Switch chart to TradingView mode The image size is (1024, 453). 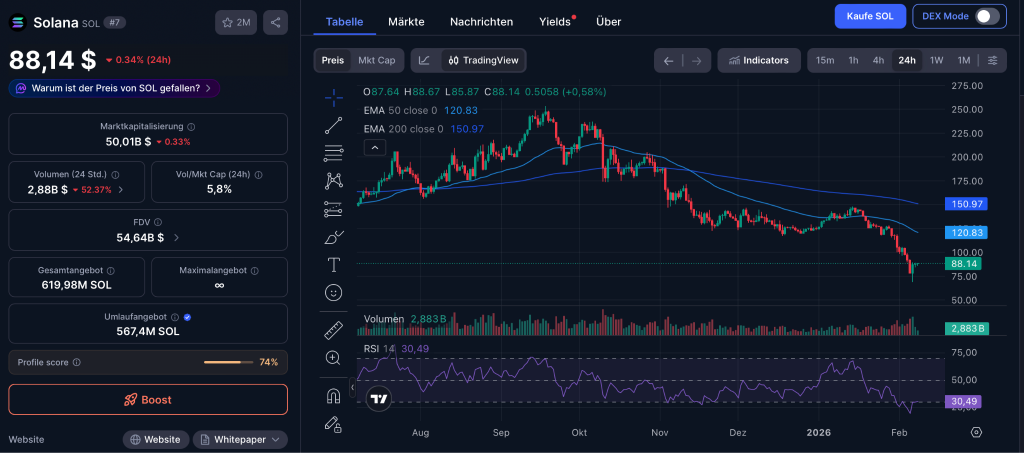point(483,60)
